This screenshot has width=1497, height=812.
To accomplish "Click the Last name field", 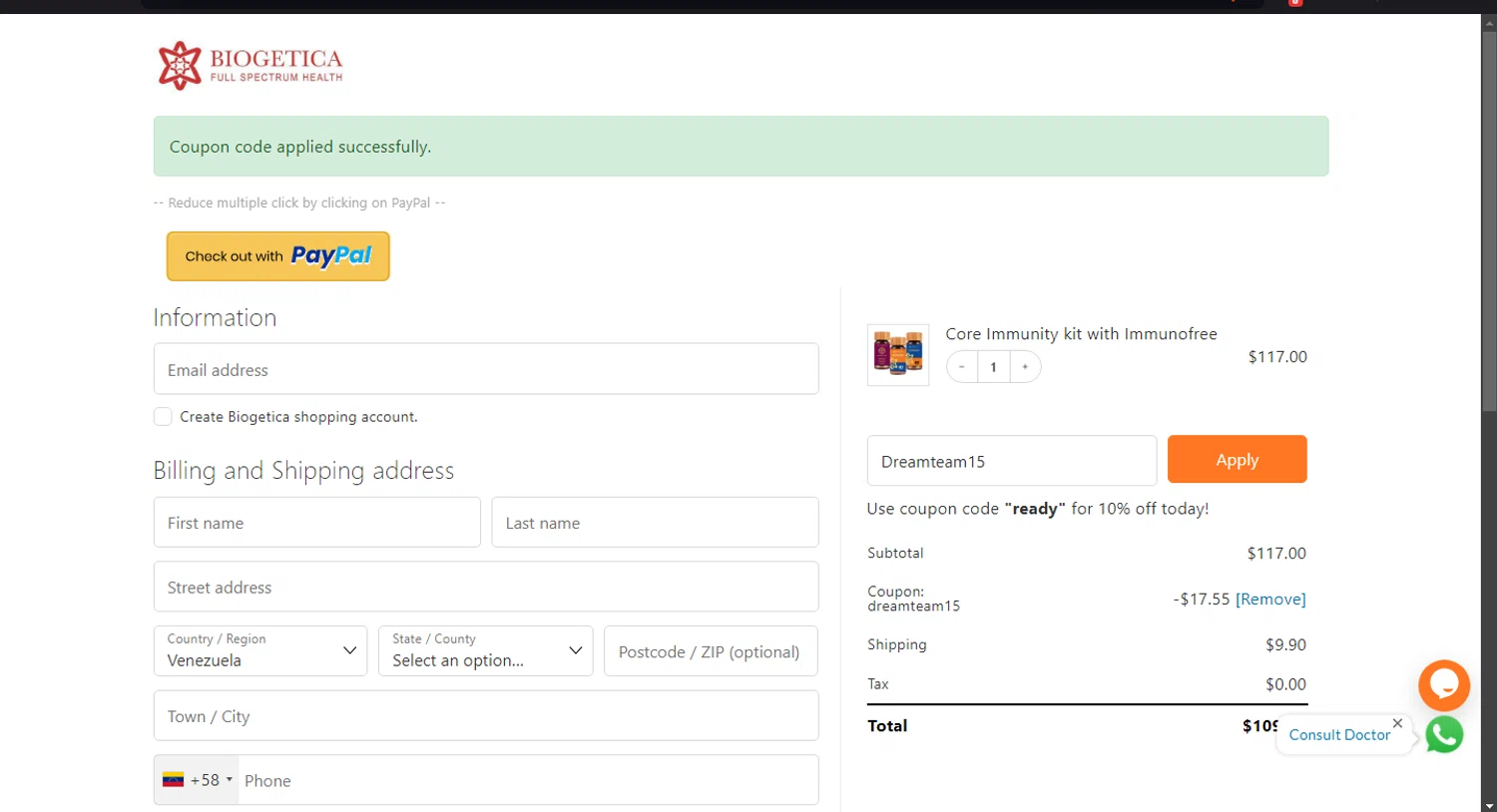I will click(x=655, y=522).
